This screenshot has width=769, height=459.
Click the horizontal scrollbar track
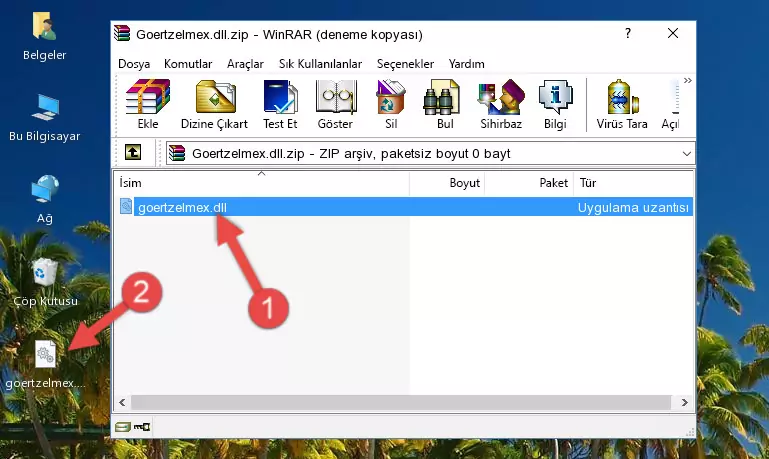point(401,403)
